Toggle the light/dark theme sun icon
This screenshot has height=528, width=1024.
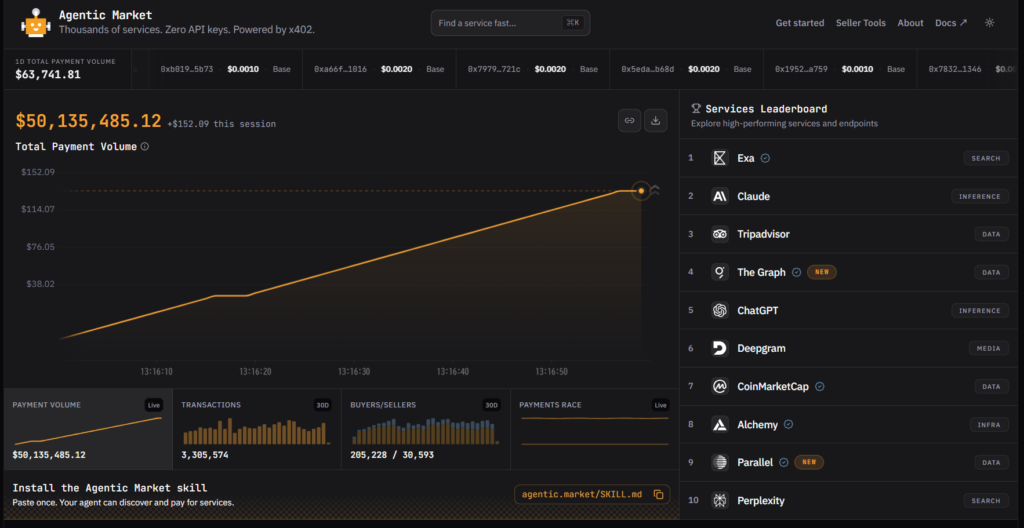tap(989, 23)
